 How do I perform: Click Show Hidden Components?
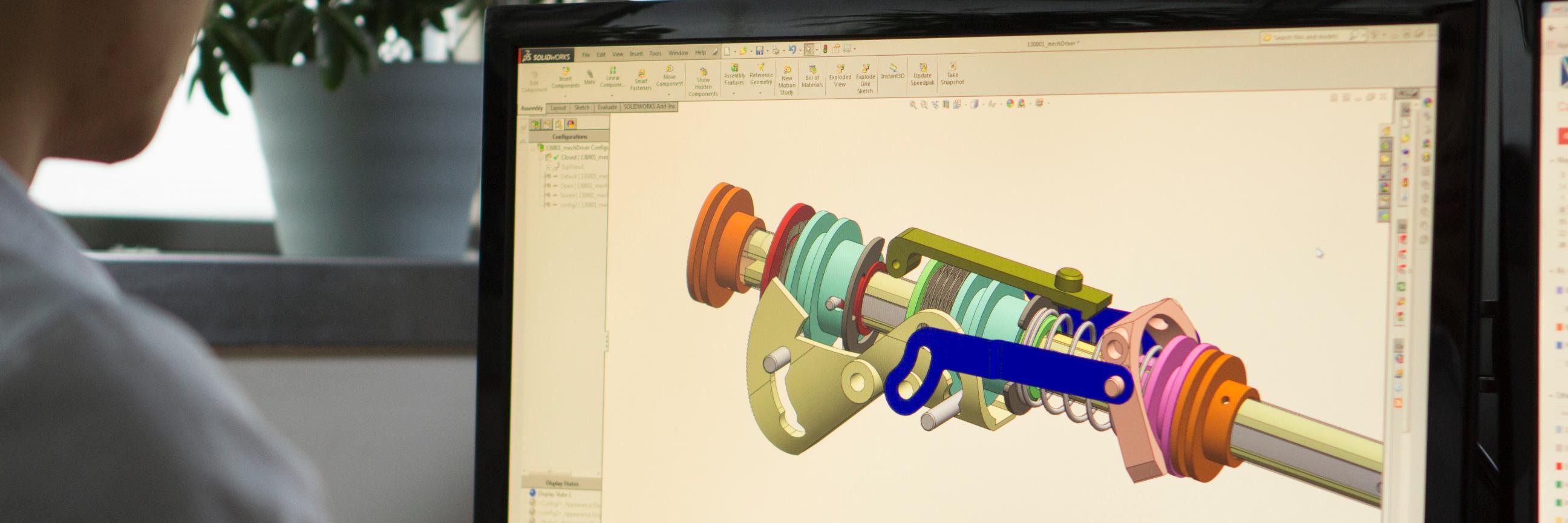(703, 82)
